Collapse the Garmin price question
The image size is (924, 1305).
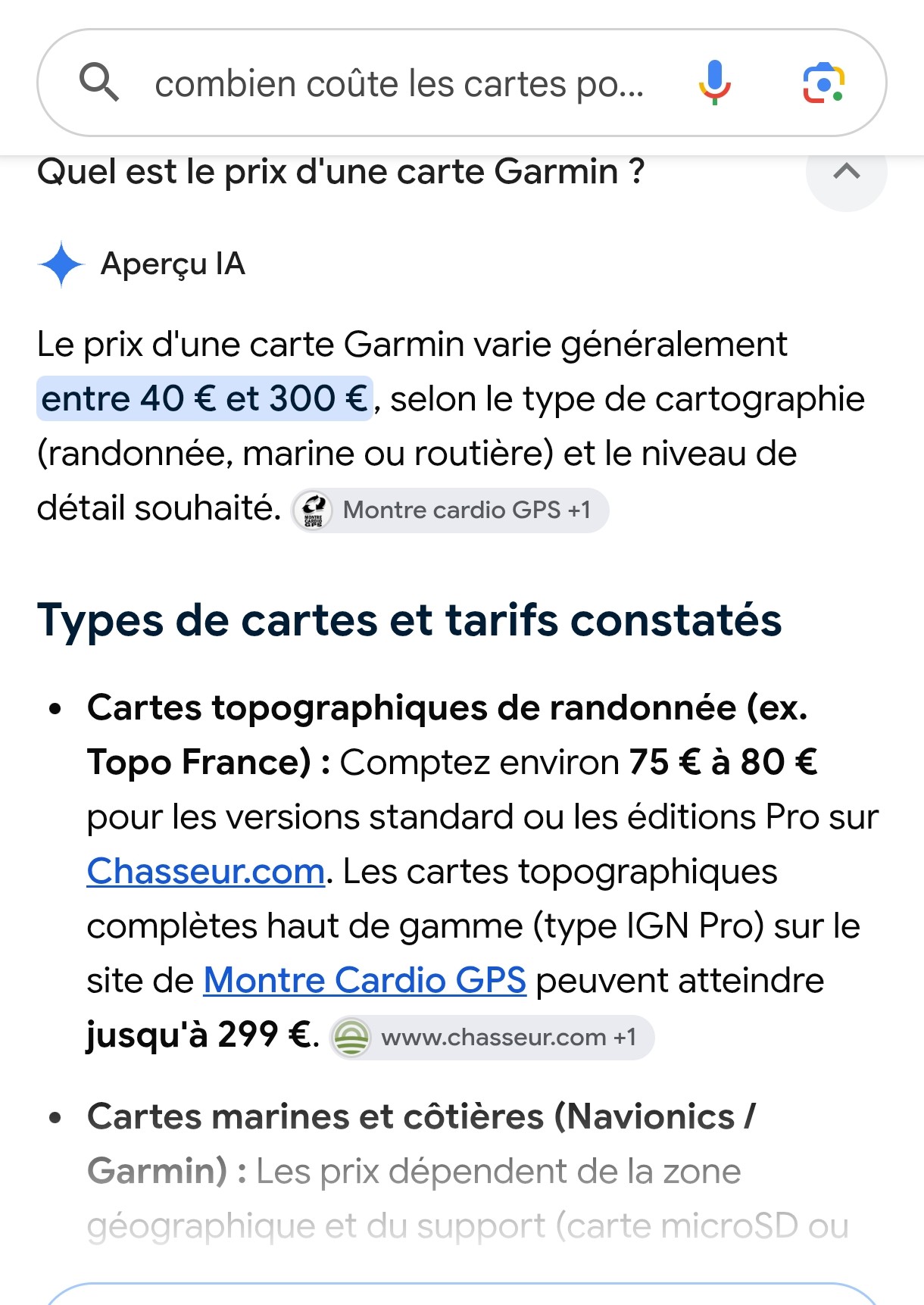(x=846, y=172)
